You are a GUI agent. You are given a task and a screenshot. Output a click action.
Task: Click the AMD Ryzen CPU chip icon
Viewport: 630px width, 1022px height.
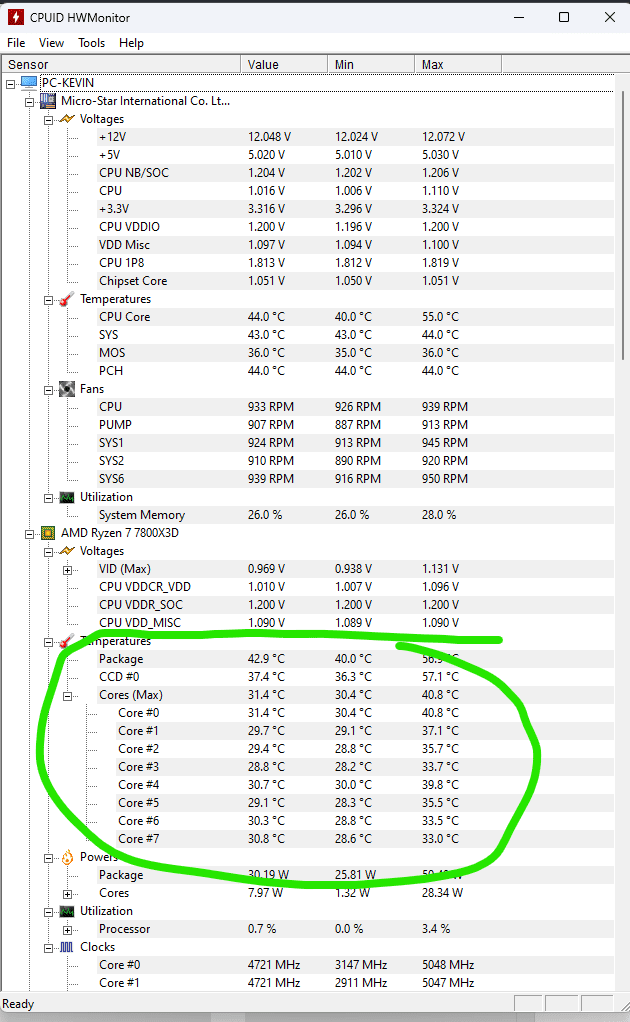pyautogui.click(x=48, y=533)
